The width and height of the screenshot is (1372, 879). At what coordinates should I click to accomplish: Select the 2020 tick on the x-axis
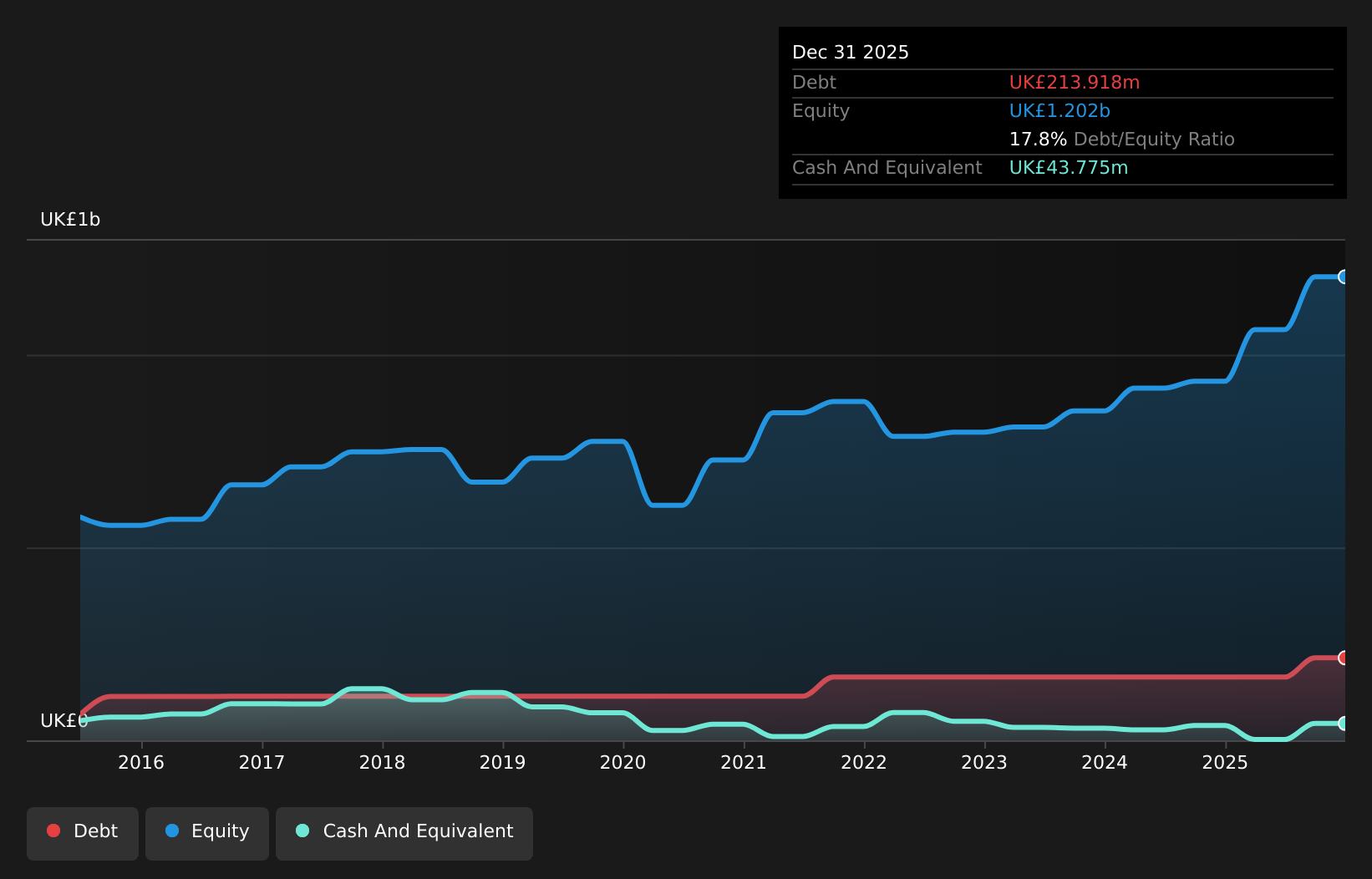622,762
